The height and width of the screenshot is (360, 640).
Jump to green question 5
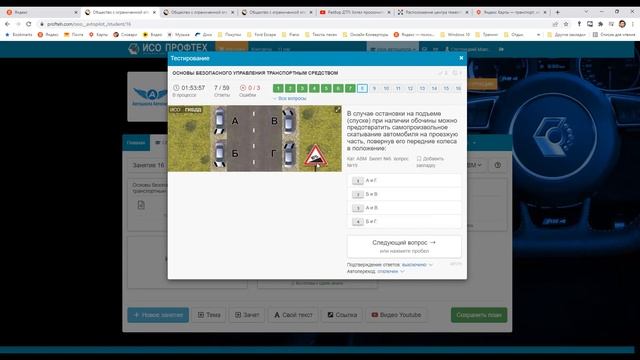point(326,88)
